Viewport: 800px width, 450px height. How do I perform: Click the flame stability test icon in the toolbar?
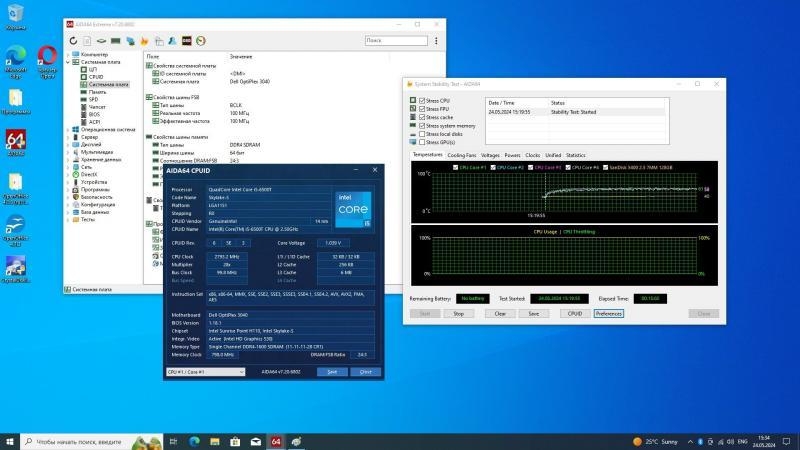pos(144,41)
